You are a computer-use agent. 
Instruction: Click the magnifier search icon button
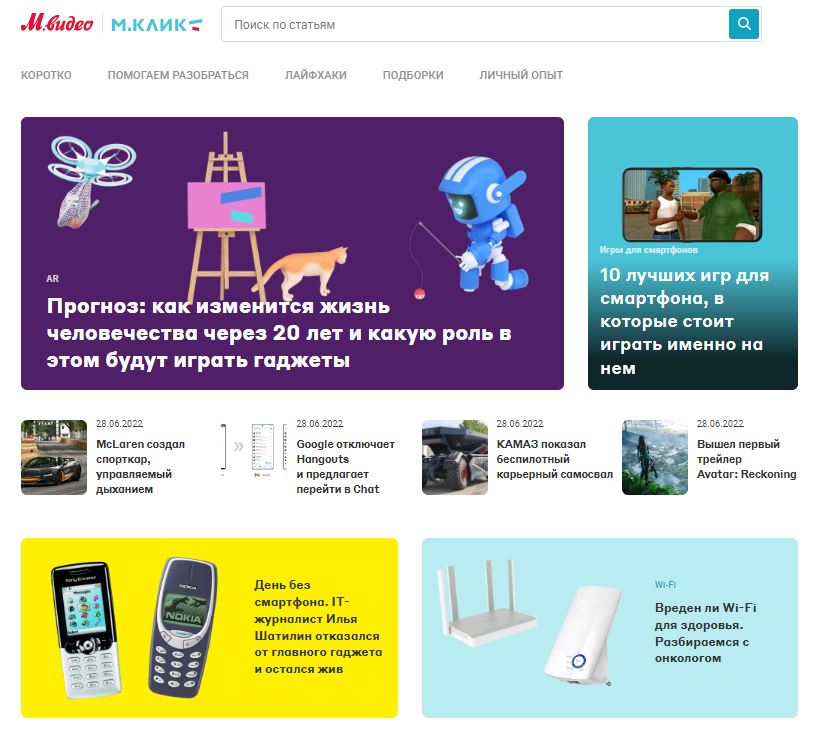(x=744, y=24)
